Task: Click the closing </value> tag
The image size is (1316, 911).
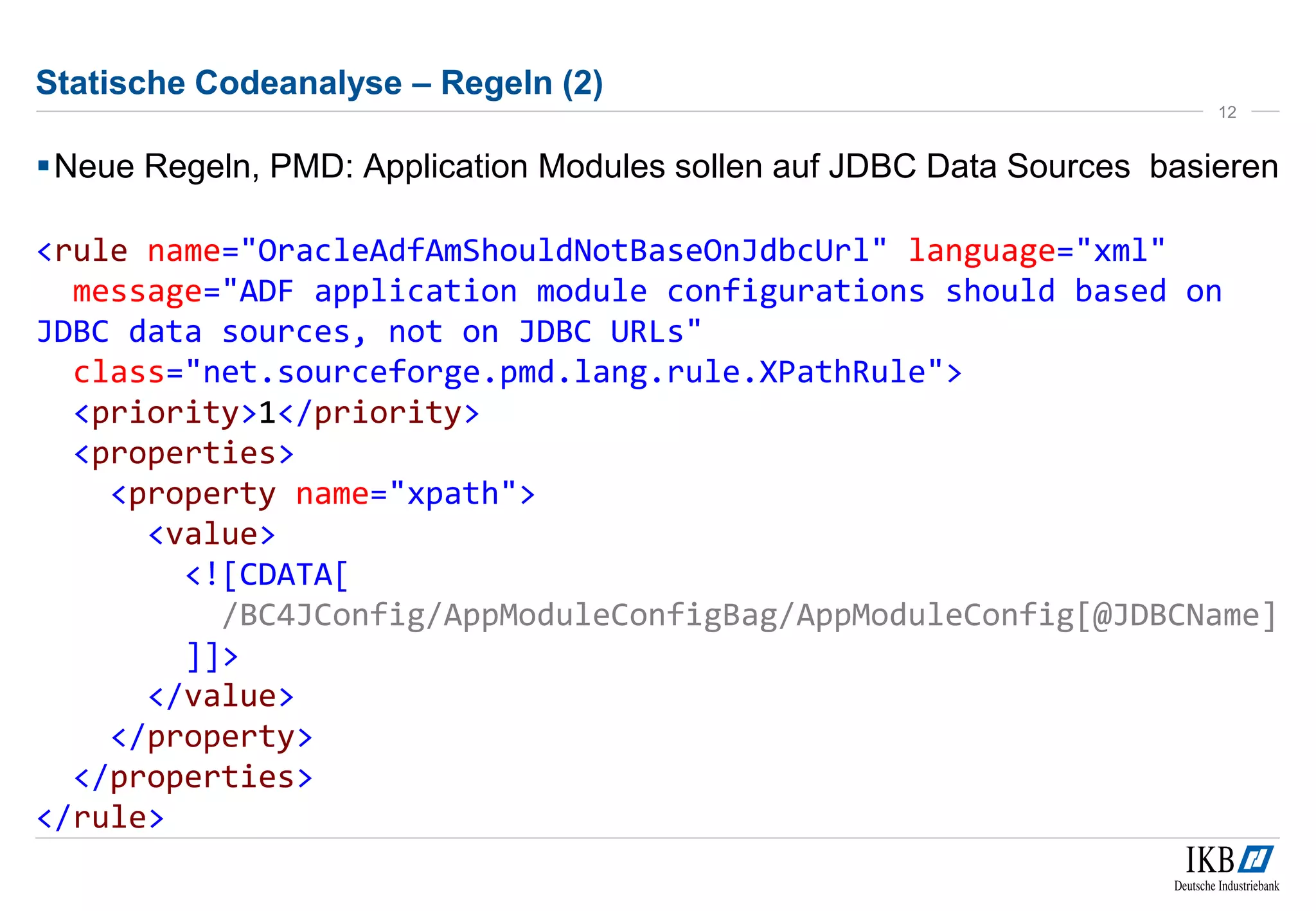Action: click(221, 696)
